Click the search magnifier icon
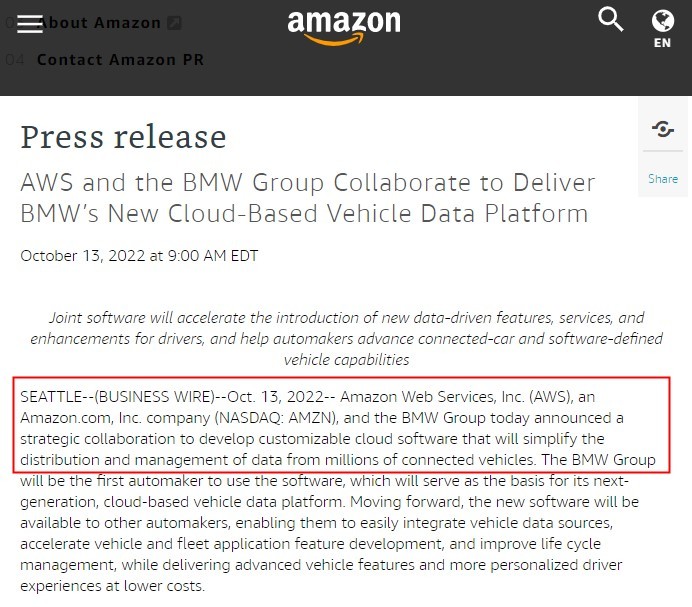Viewport: 692px width, 607px height. [611, 20]
